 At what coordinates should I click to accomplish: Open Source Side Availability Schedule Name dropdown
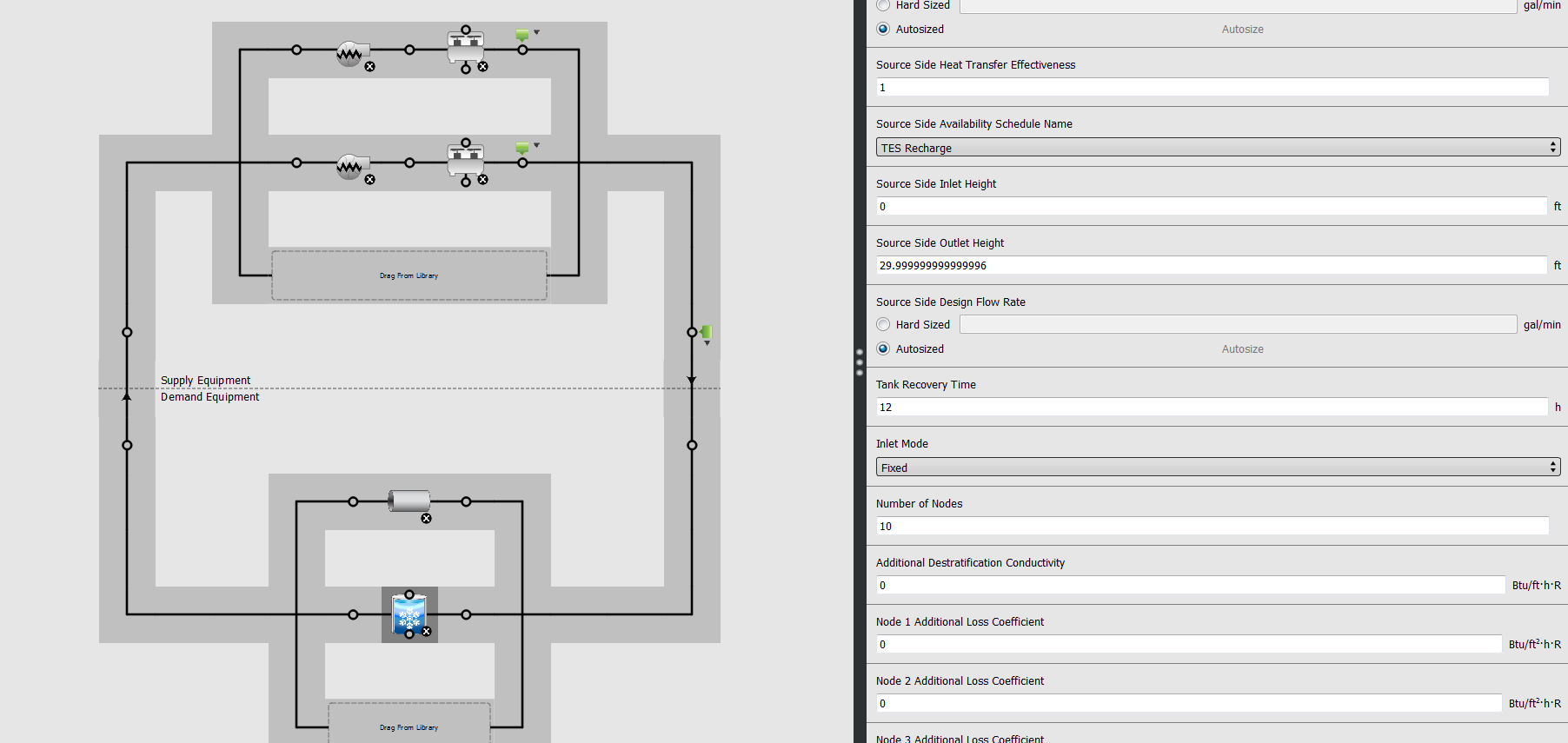[1218, 148]
